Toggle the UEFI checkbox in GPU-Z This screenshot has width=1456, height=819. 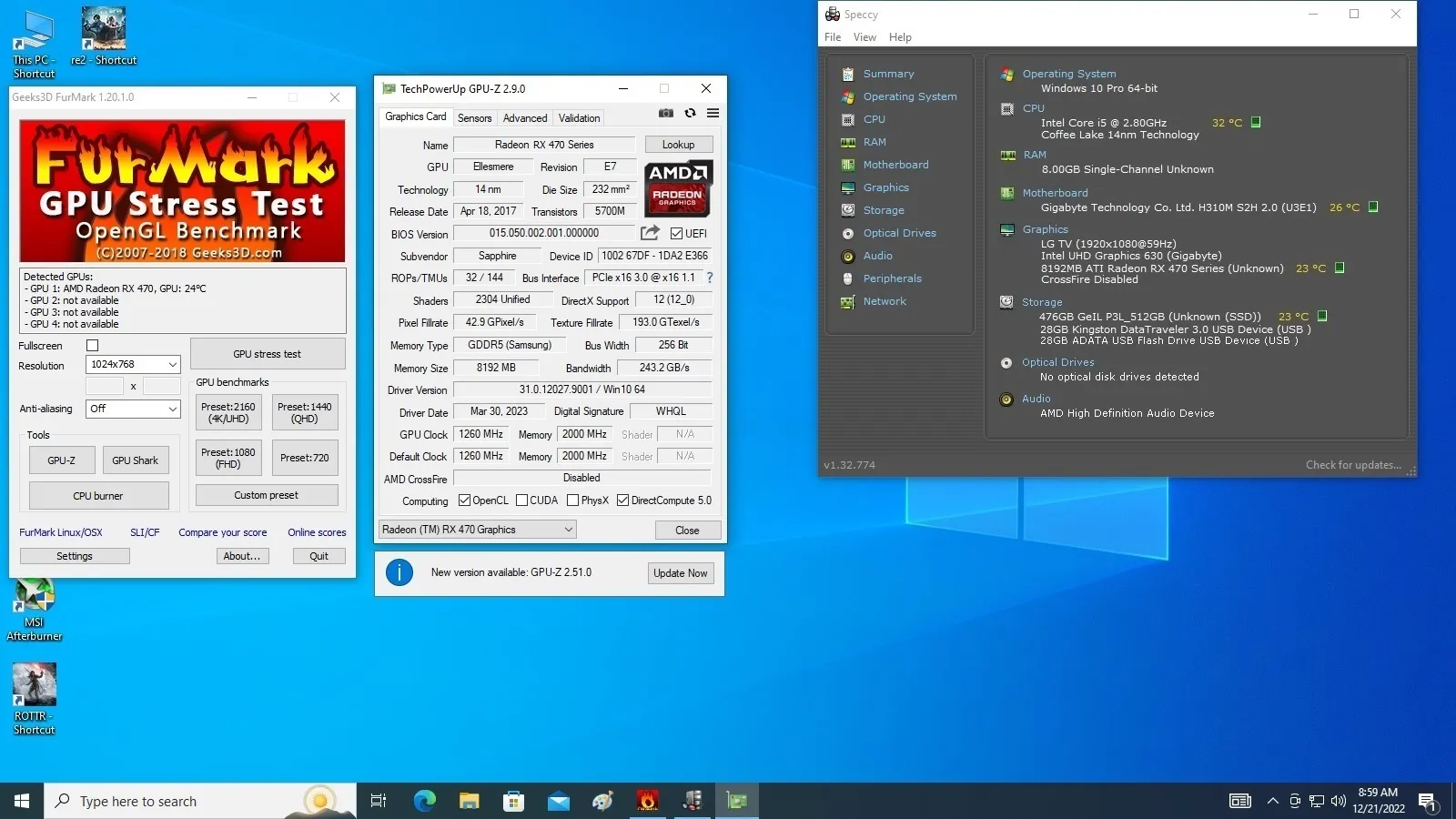pyautogui.click(x=676, y=234)
